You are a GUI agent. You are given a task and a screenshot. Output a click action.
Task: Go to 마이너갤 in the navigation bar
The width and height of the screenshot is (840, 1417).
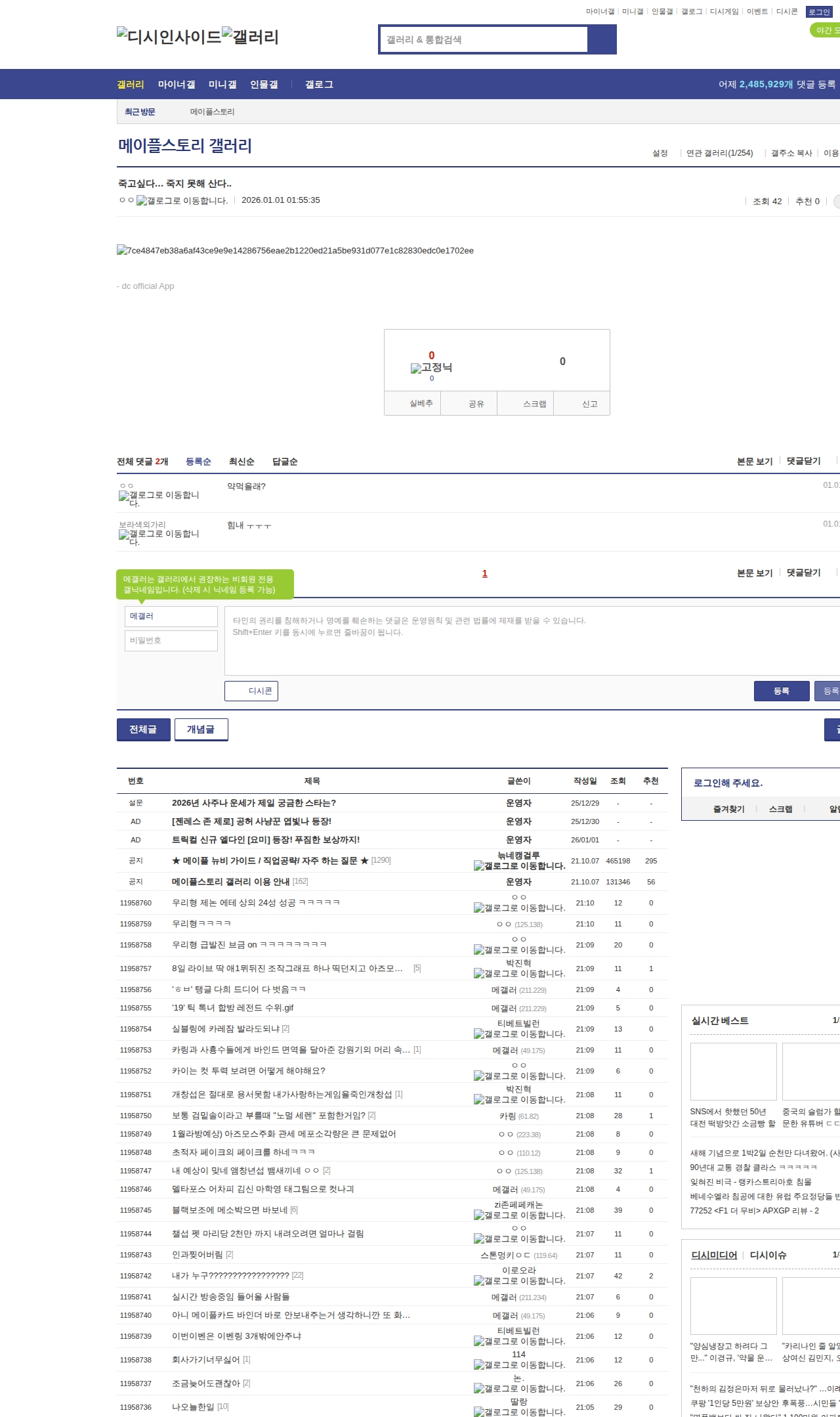(177, 85)
